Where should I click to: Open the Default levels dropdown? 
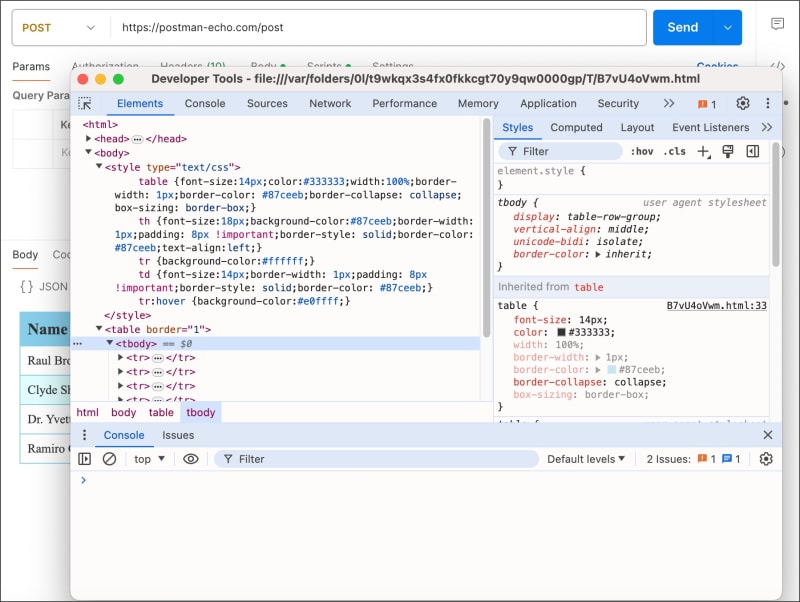point(586,459)
